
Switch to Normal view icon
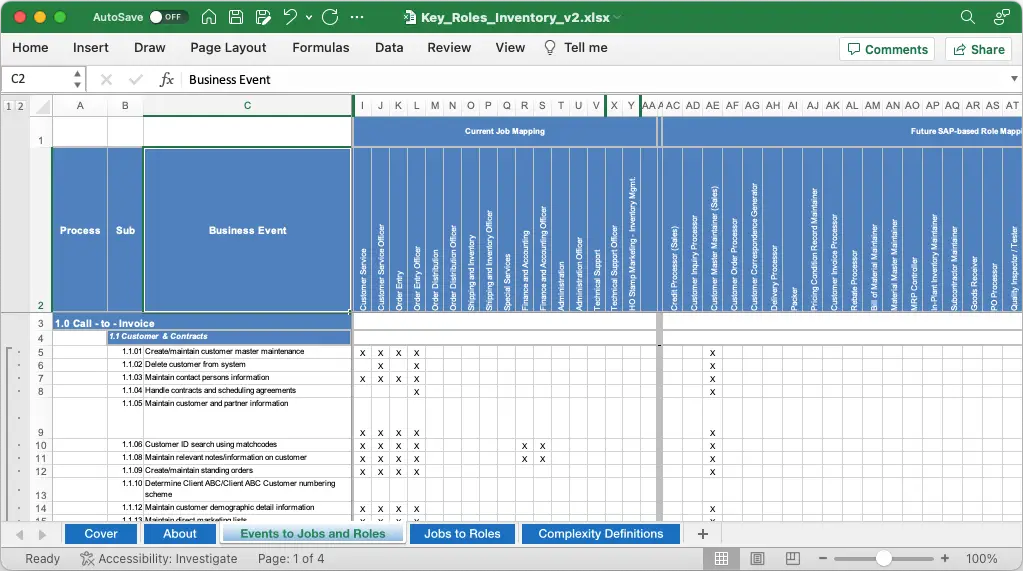[x=722, y=559]
